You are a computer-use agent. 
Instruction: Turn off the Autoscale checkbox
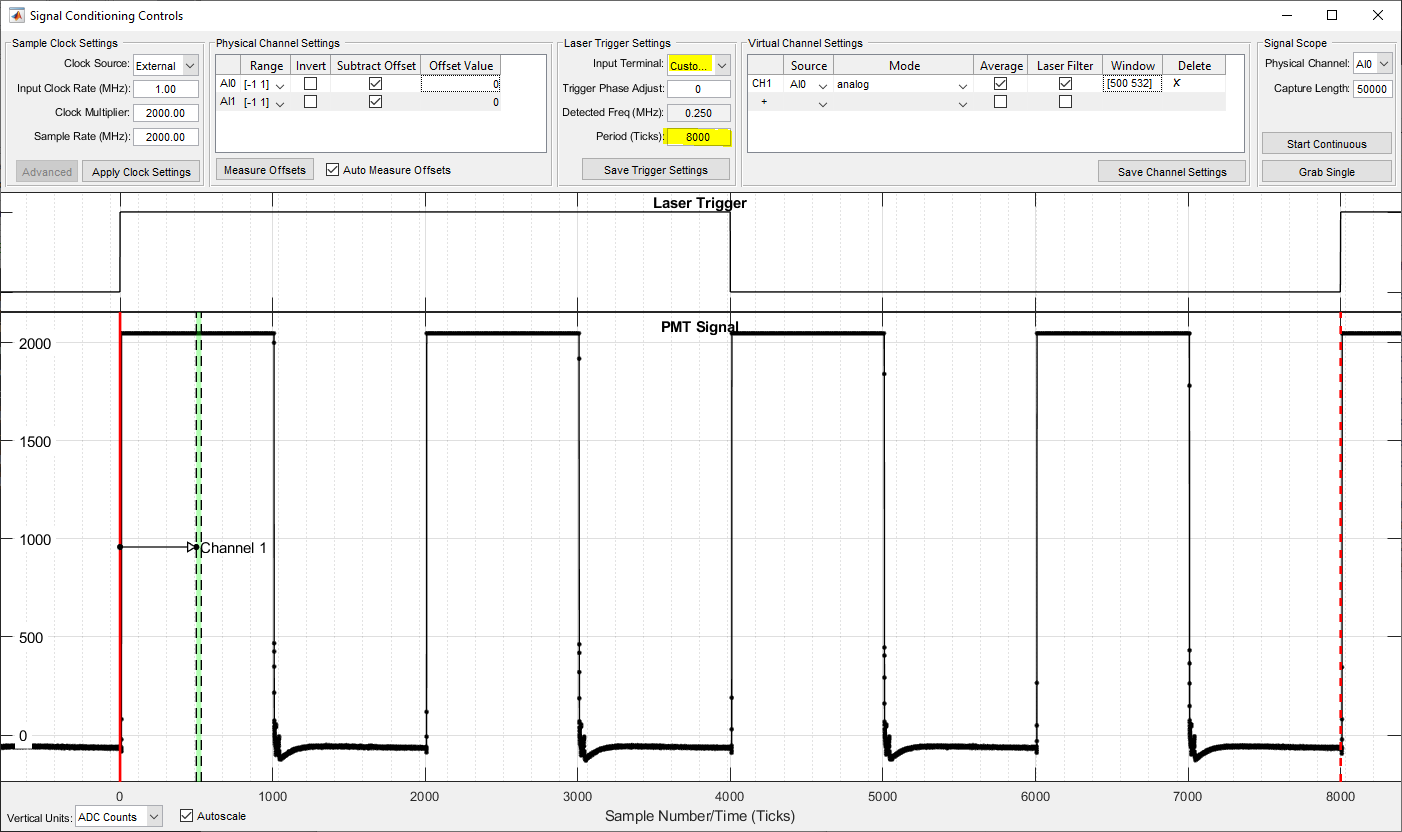(187, 816)
